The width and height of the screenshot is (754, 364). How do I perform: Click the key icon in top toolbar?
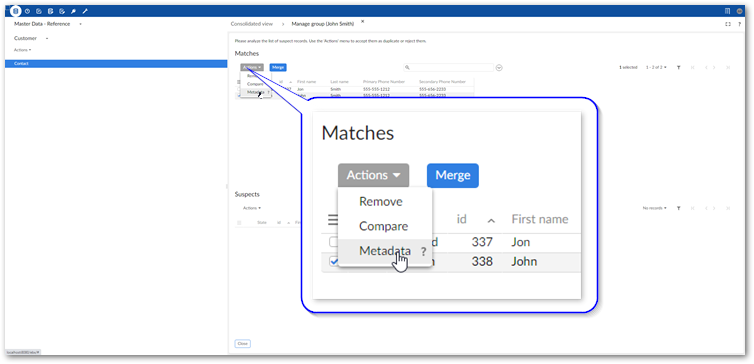tap(74, 11)
